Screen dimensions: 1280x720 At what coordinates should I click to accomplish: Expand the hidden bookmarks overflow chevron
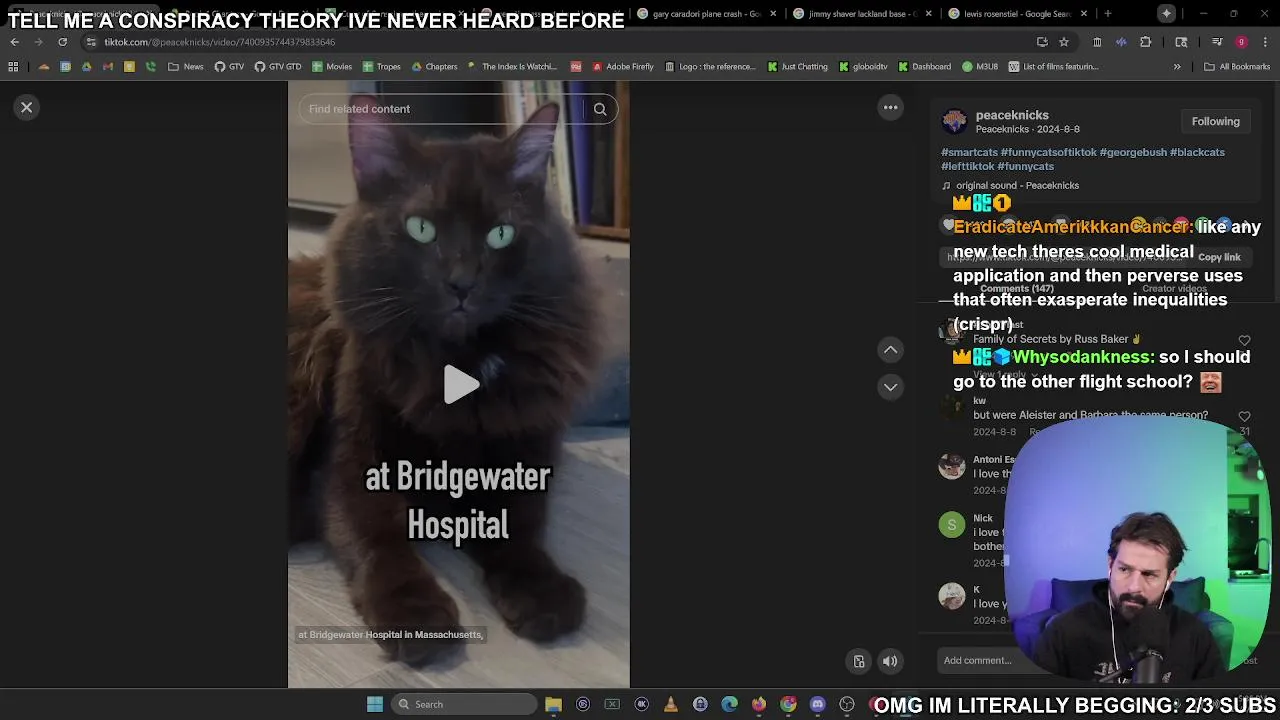(x=1177, y=67)
